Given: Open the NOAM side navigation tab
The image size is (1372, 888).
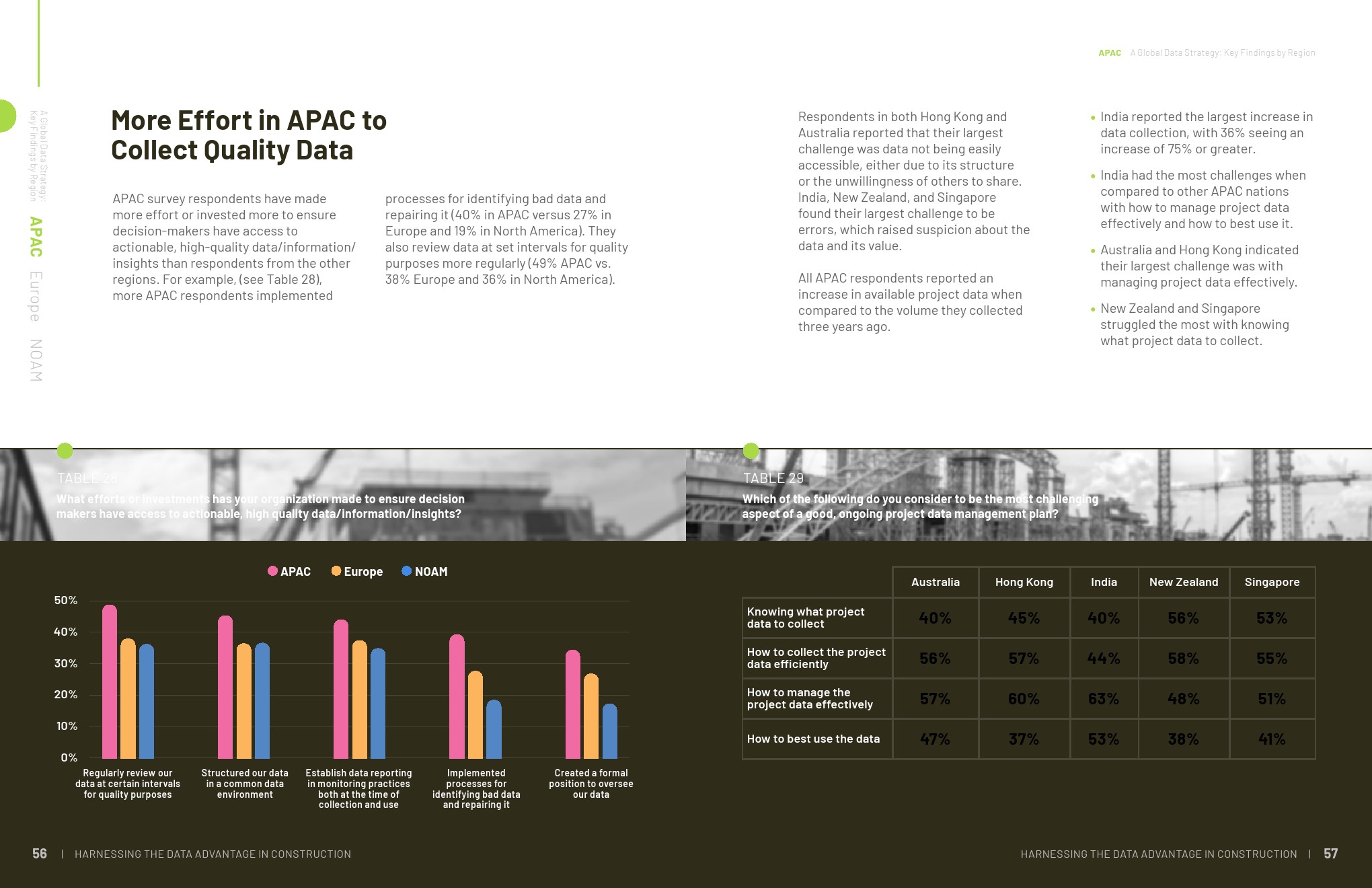Looking at the screenshot, I should [x=36, y=361].
